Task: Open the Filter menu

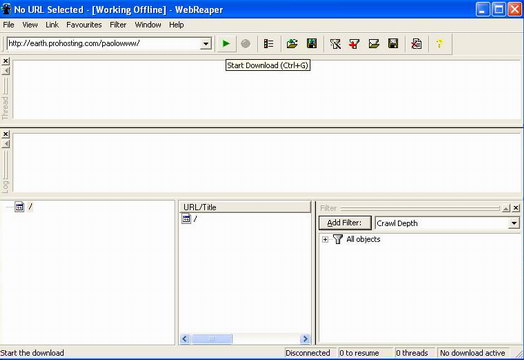Action: click(x=118, y=25)
